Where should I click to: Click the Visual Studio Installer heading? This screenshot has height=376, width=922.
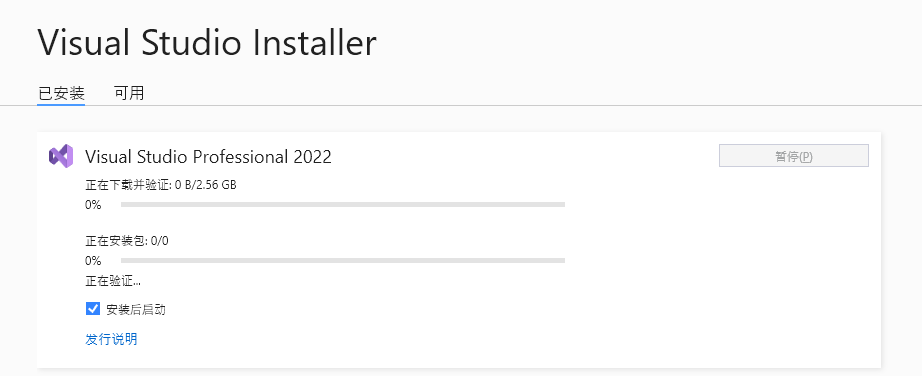tap(207, 42)
